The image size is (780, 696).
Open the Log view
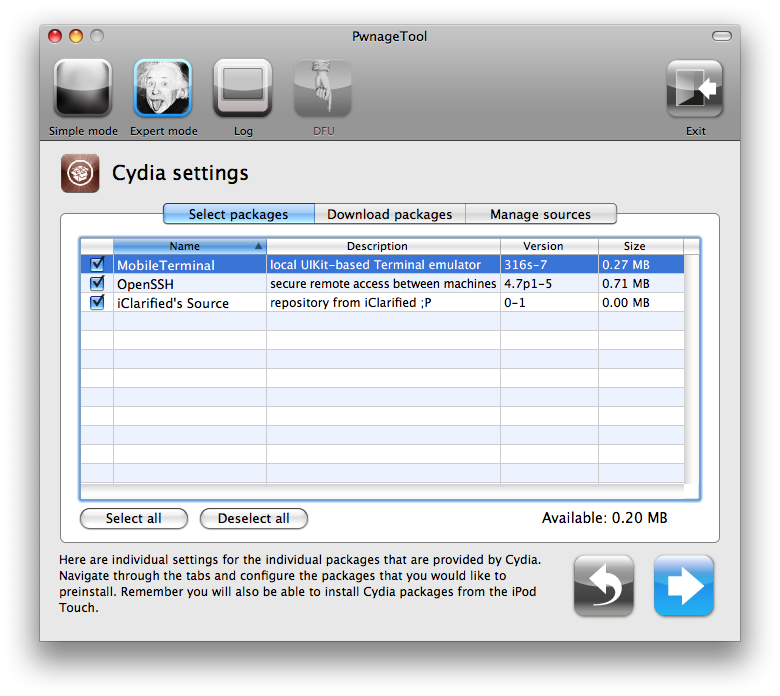(x=243, y=89)
